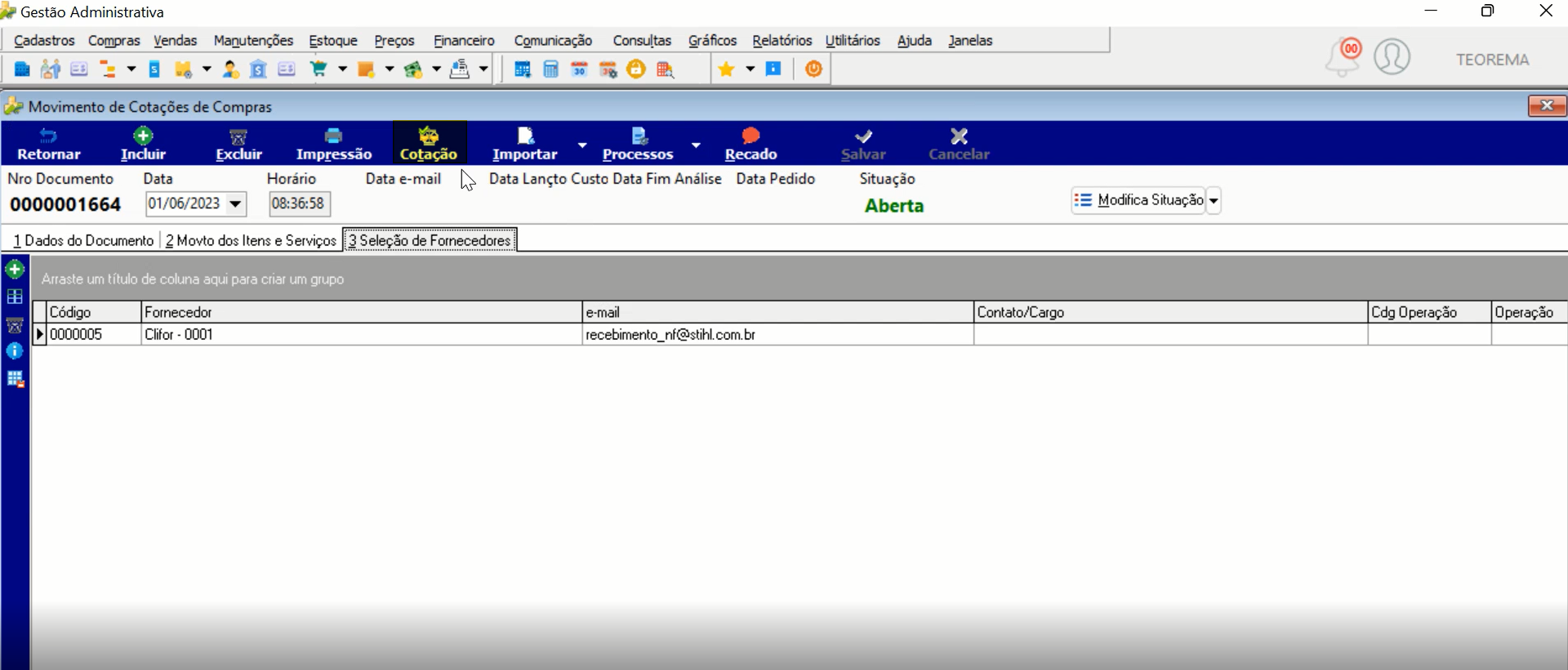Open the Data date picker dropdown
This screenshot has width=1568, height=670.
click(x=235, y=203)
